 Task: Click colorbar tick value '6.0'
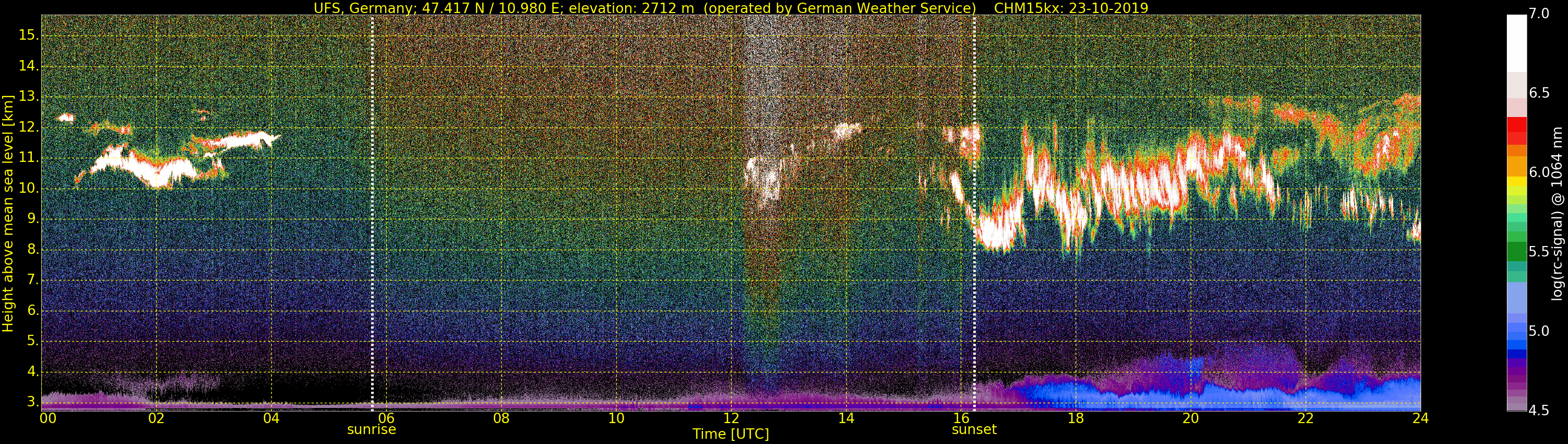pos(1539,173)
